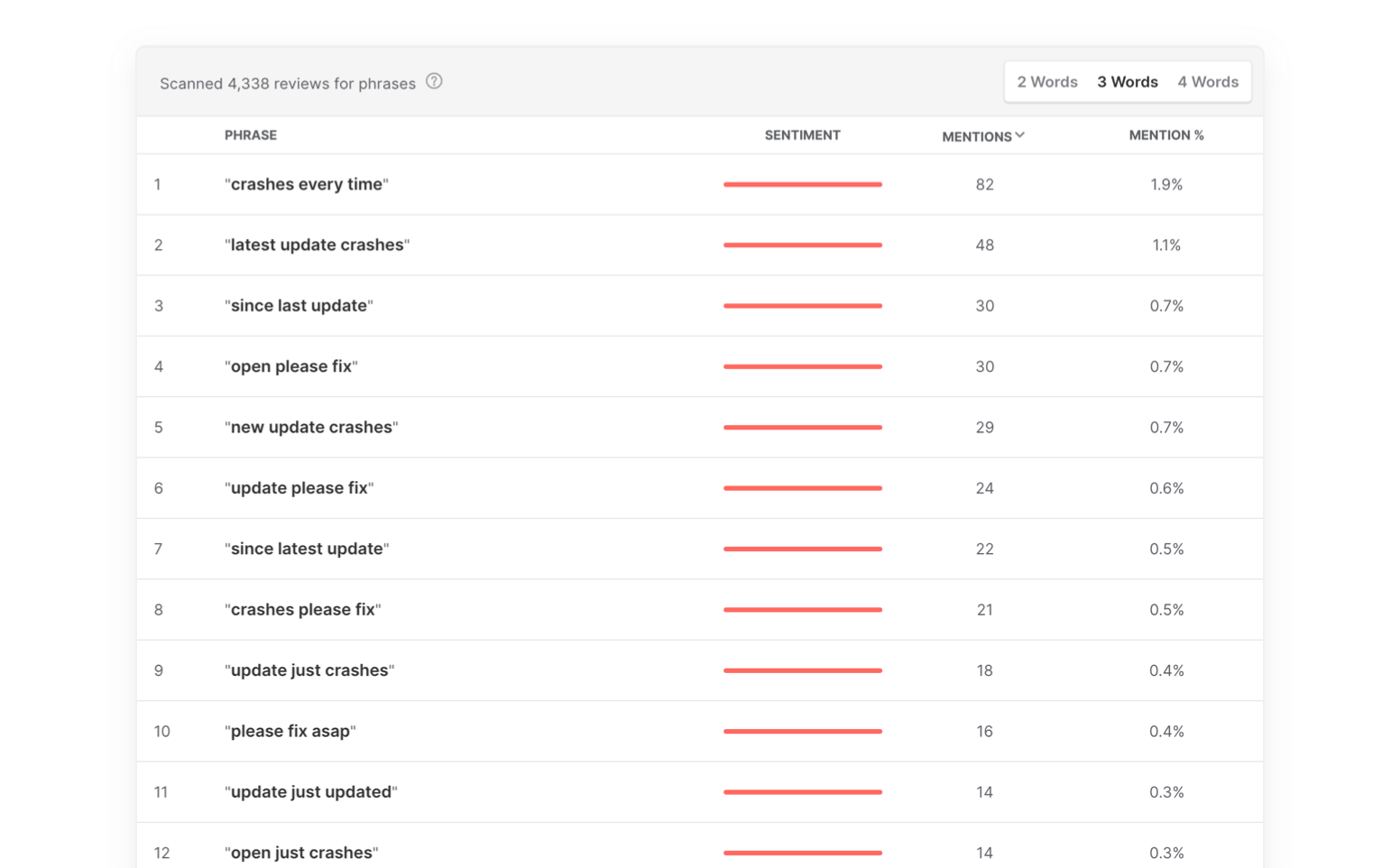1400x868 pixels.
Task: Click the 1.9% mention percentage
Action: 1166,184
